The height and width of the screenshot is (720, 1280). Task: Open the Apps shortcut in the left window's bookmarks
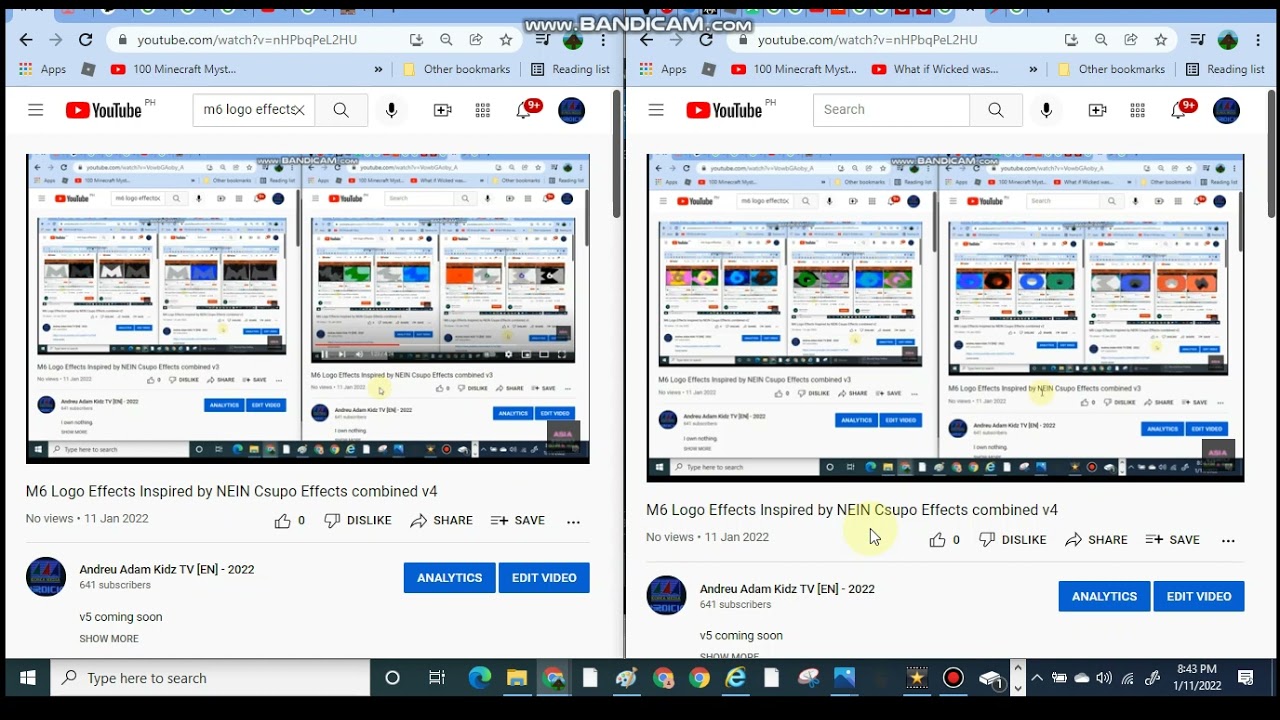pos(43,70)
